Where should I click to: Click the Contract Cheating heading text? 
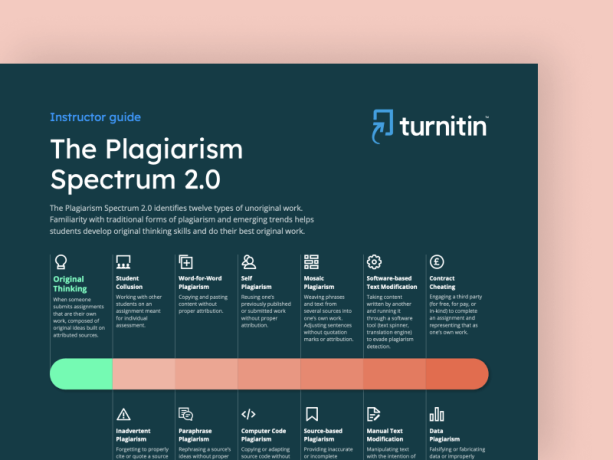[x=444, y=284]
